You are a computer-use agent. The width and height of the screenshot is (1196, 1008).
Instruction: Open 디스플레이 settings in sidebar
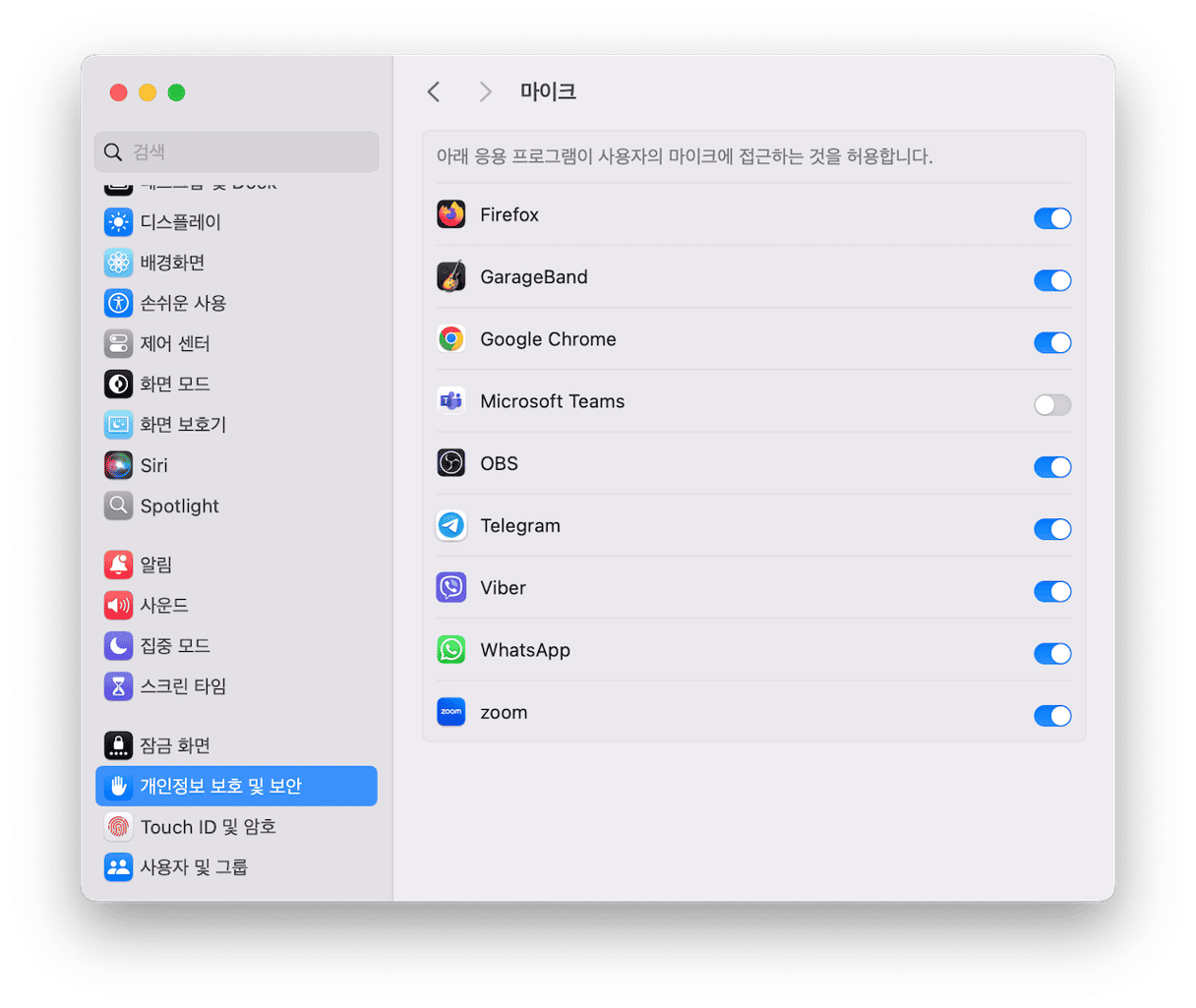pos(180,222)
